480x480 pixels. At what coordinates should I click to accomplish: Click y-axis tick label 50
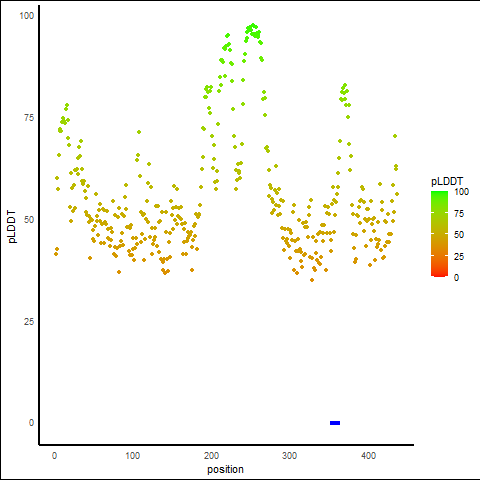29,220
